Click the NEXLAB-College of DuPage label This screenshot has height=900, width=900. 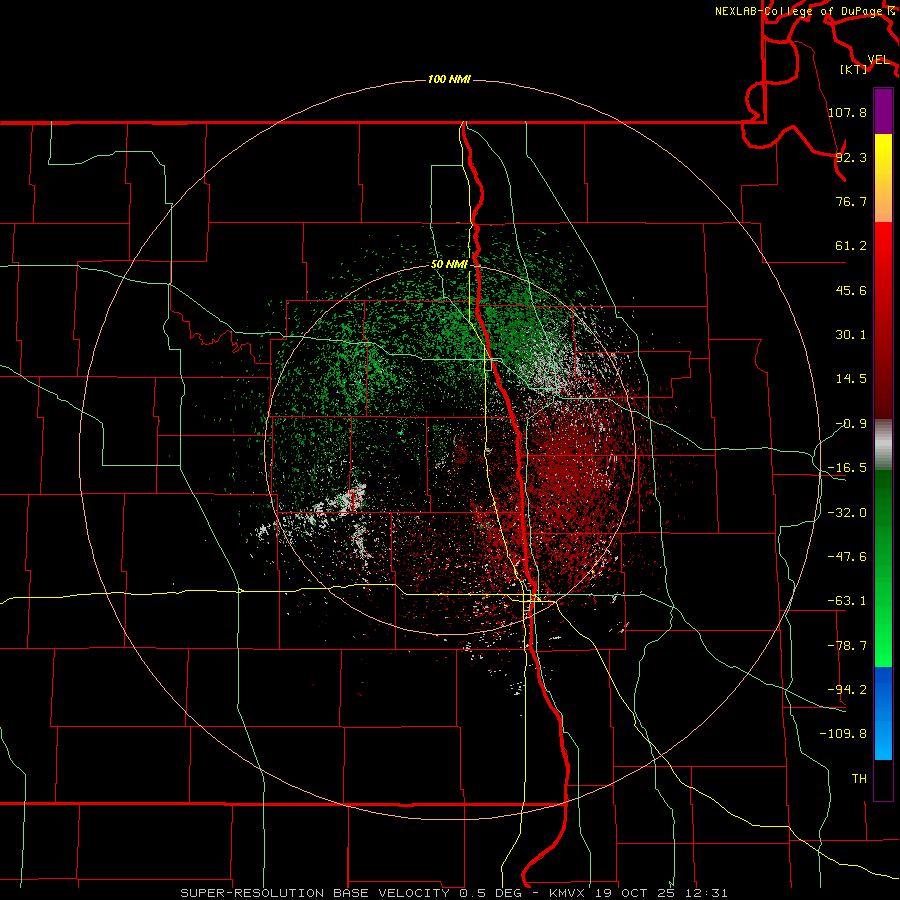point(798,11)
